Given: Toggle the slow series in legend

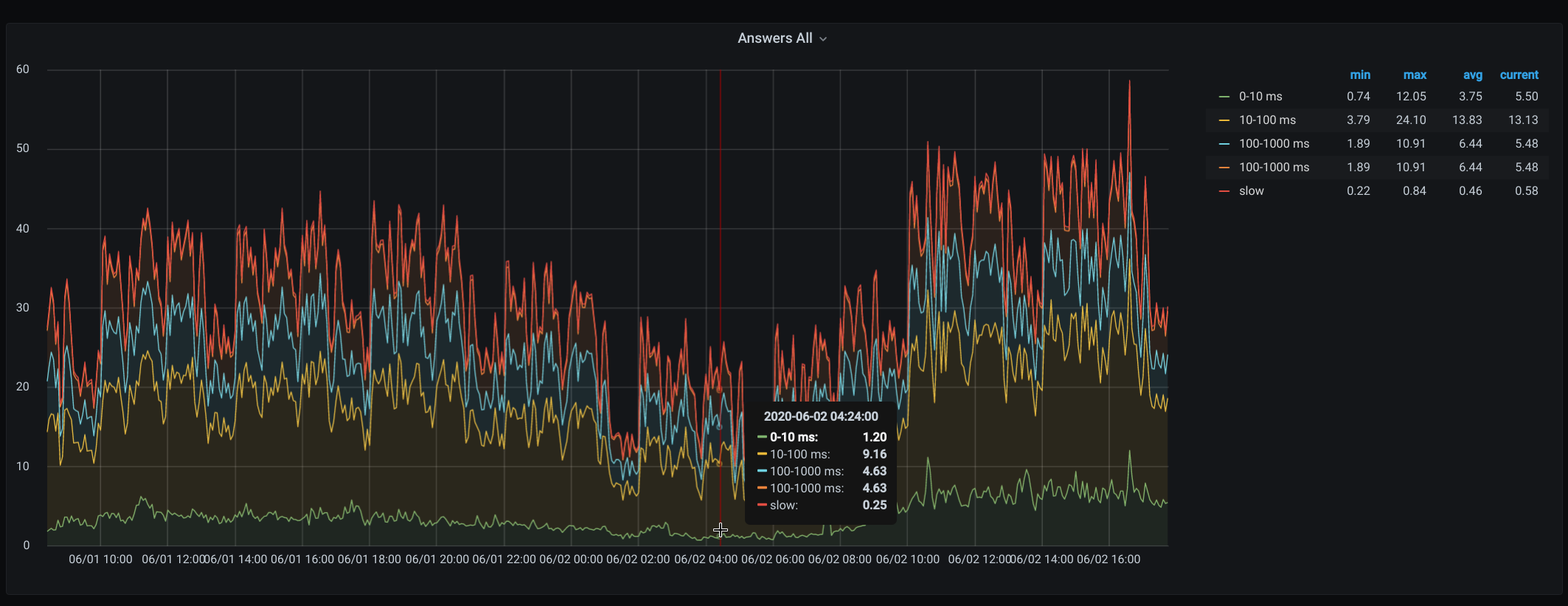Looking at the screenshot, I should [1251, 191].
